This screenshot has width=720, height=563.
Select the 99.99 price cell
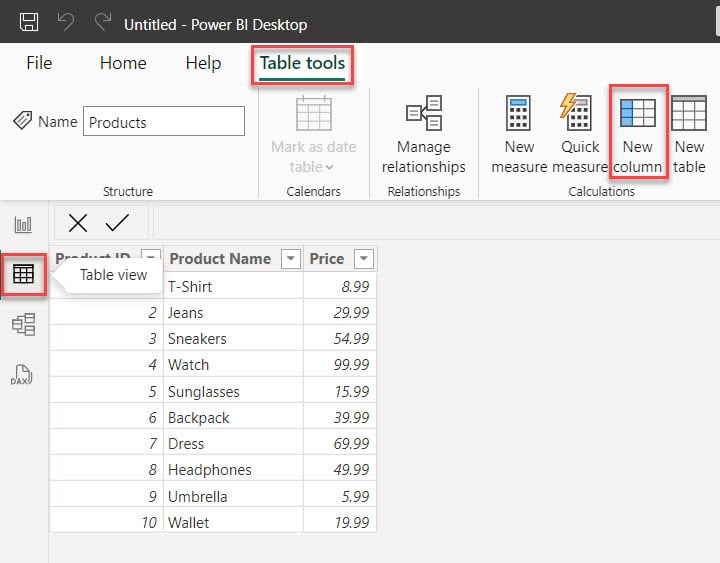pyautogui.click(x=340, y=365)
